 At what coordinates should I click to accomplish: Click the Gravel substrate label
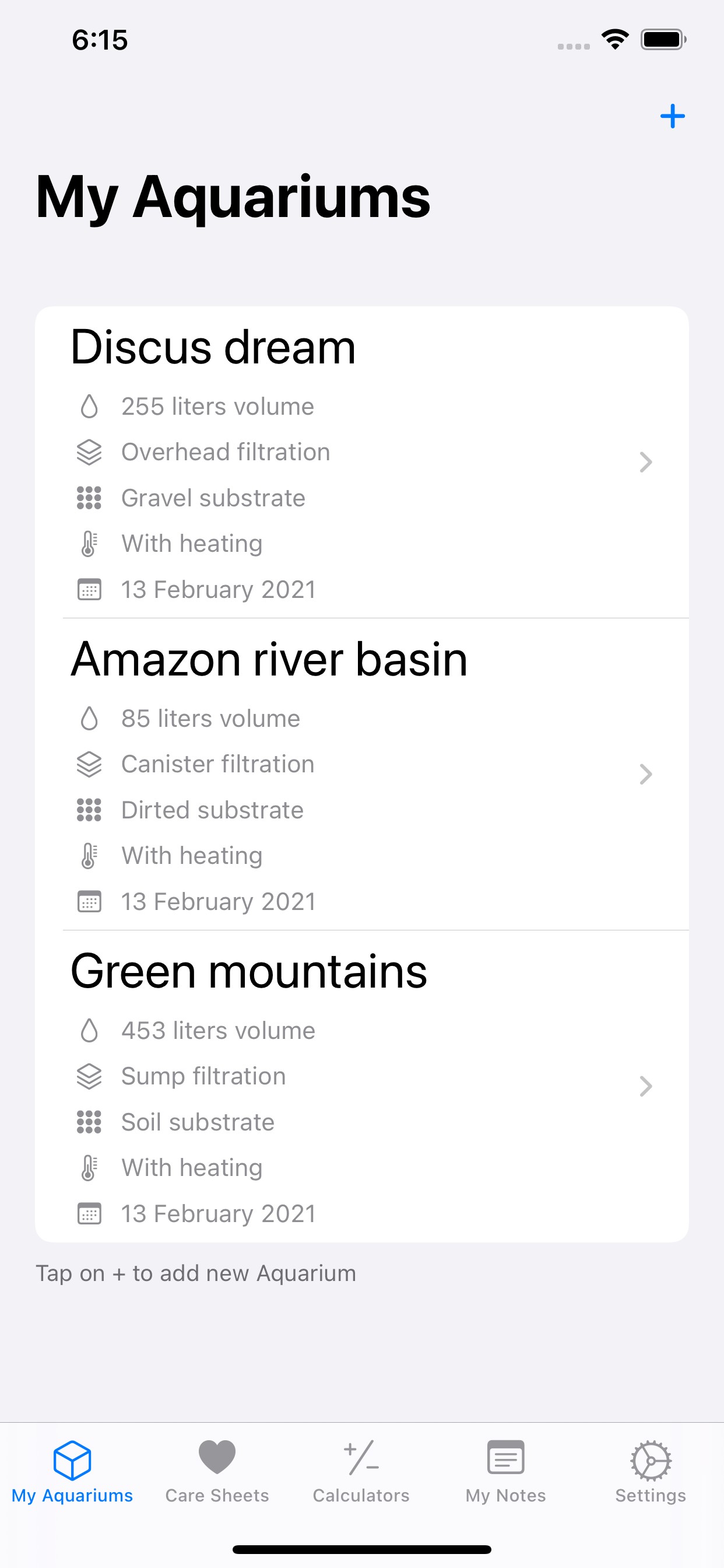pos(213,498)
